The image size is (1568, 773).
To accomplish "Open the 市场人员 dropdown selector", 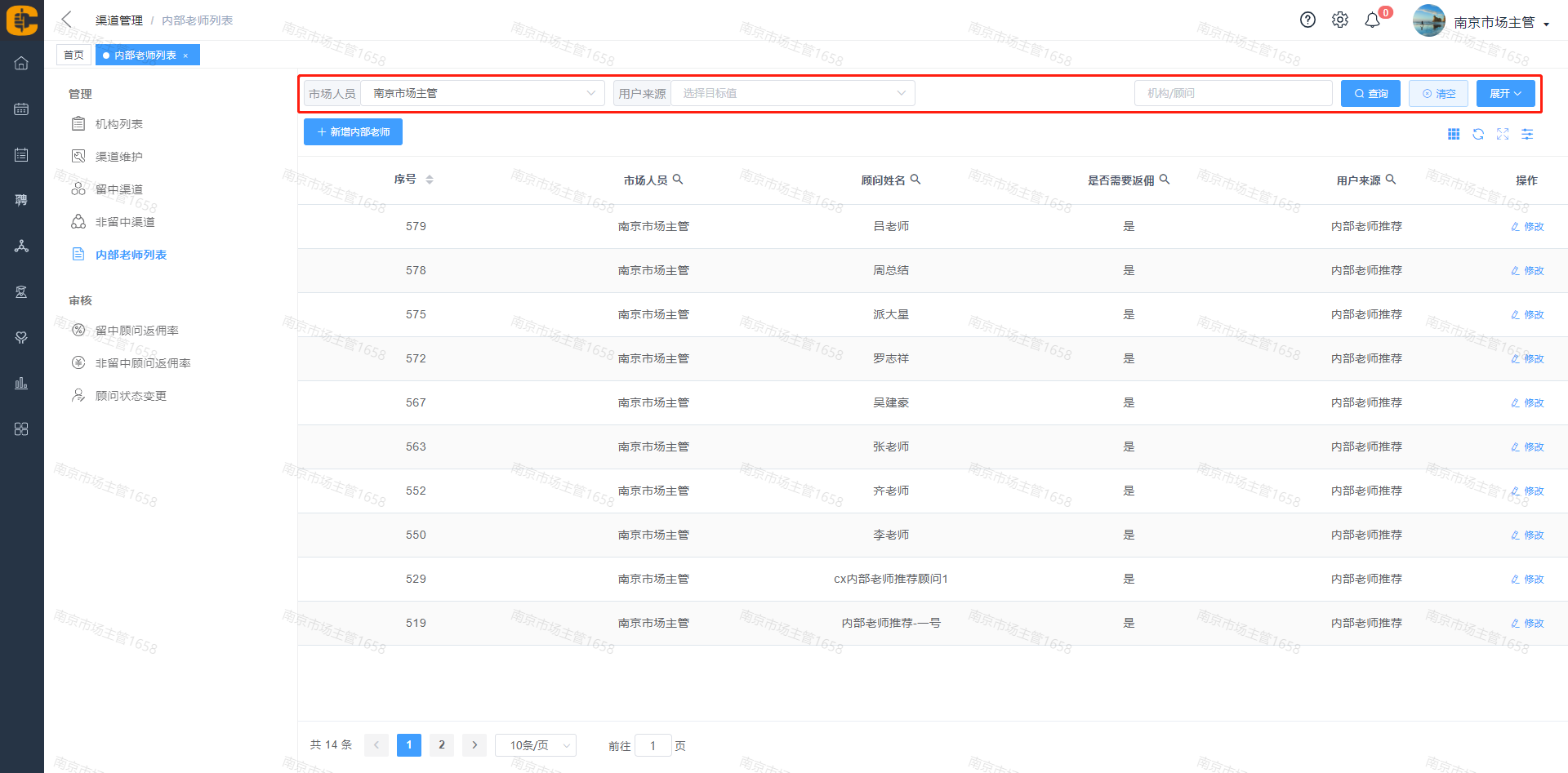I will tap(482, 94).
